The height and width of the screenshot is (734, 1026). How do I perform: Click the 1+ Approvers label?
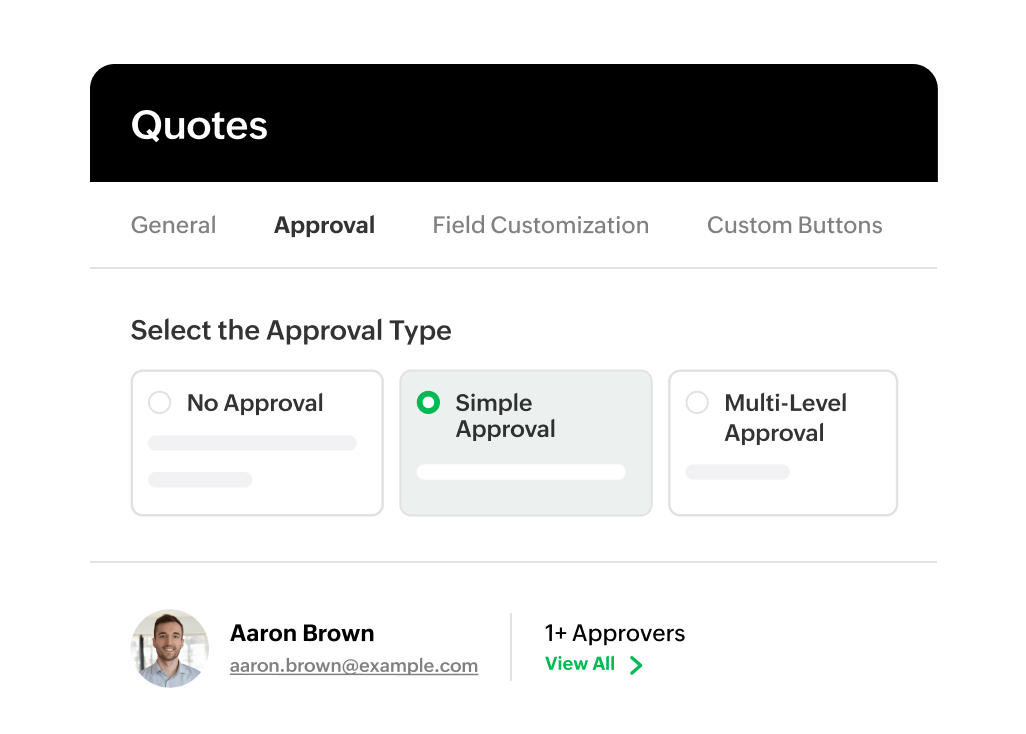[x=615, y=633]
